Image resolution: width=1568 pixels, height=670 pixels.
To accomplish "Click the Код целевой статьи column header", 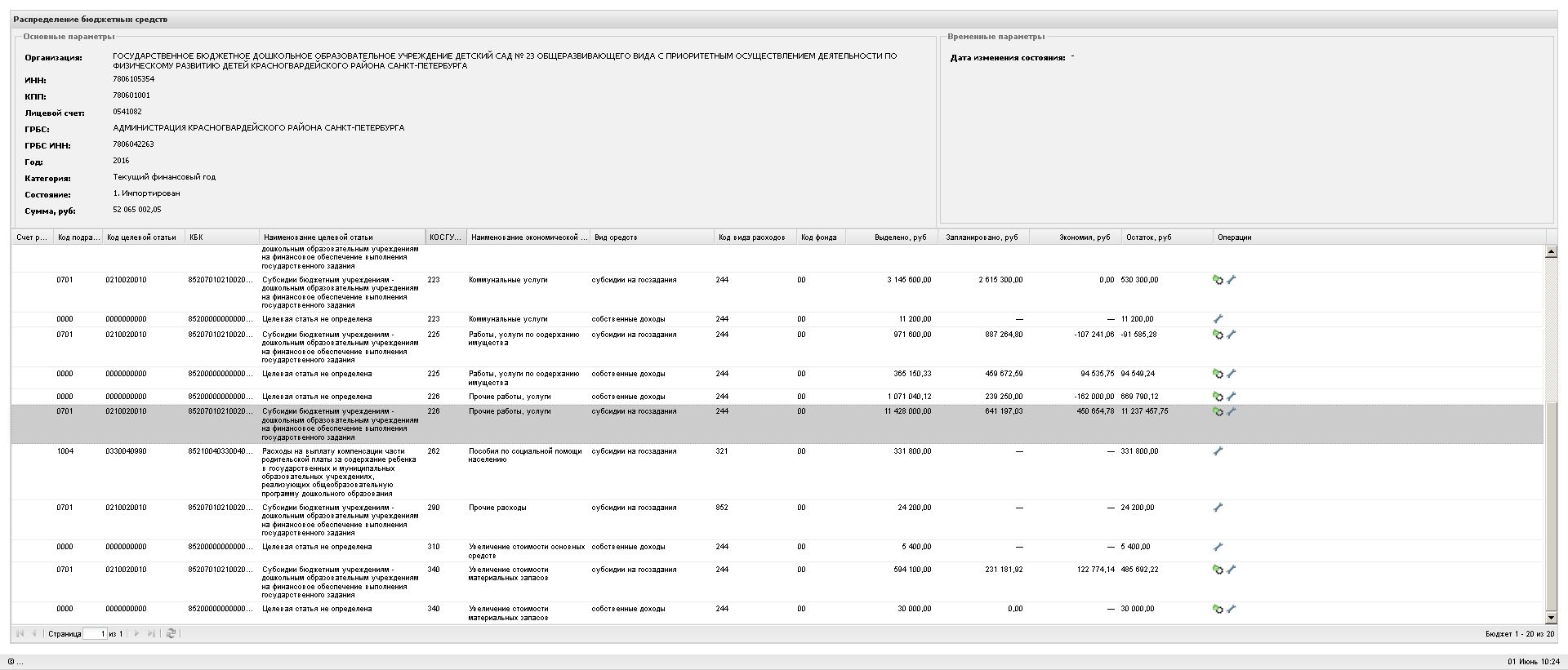I will coord(144,237).
